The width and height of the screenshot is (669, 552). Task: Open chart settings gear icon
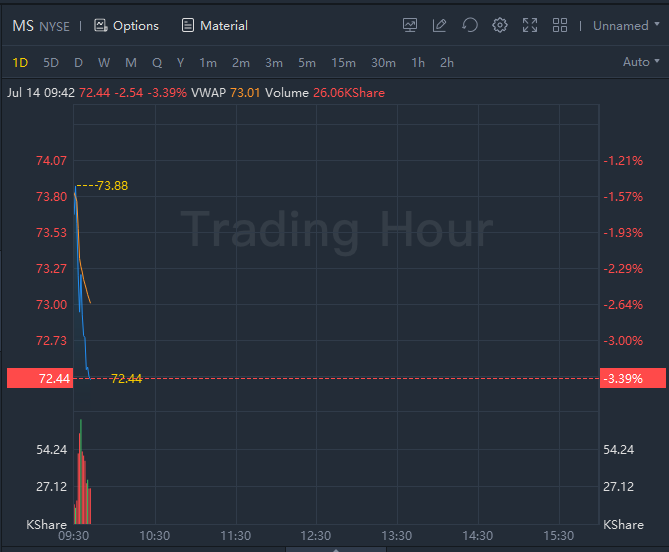500,25
